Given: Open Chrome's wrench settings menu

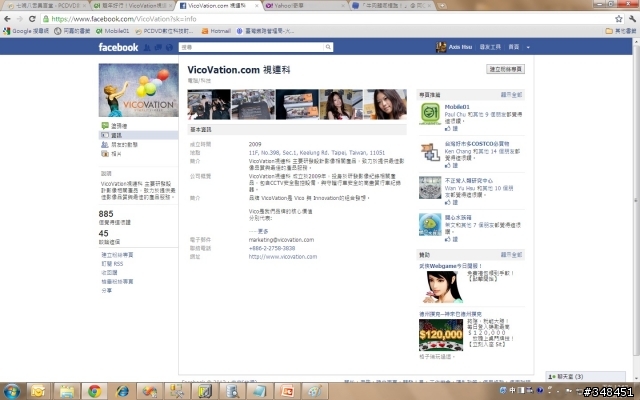Looking at the screenshot, I should pos(632,19).
